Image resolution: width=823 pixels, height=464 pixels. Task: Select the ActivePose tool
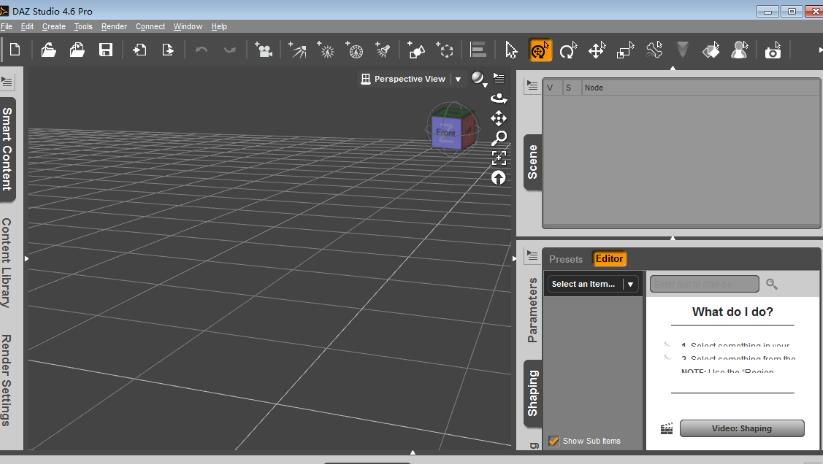coord(655,50)
